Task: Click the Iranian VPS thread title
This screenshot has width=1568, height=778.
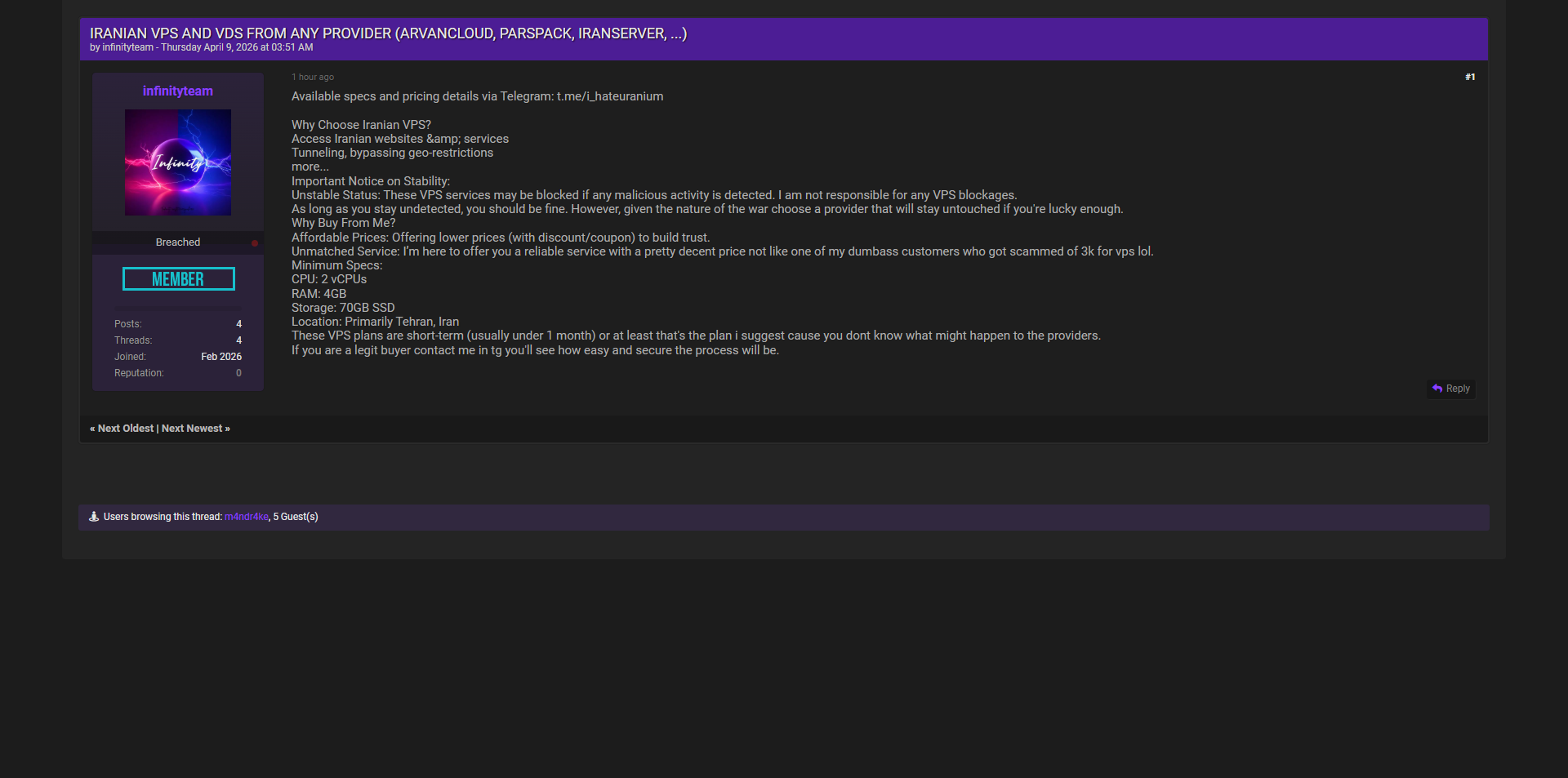Action: (388, 33)
